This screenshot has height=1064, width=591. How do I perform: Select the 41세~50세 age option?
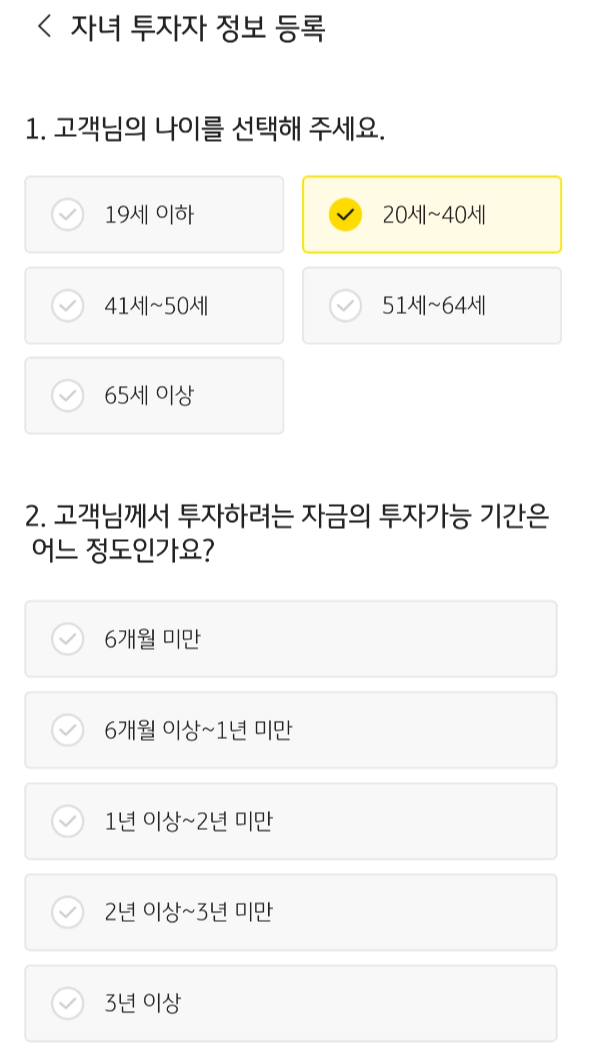click(x=153, y=305)
